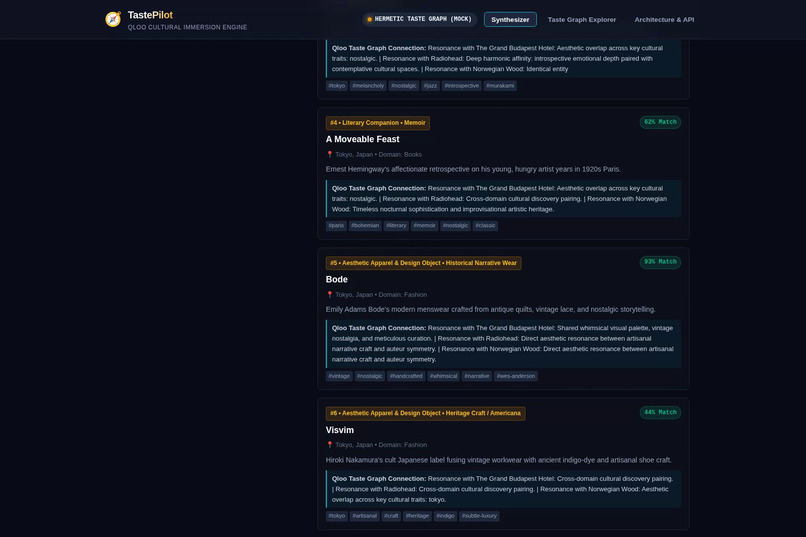Click the TastePilot compass logo icon
The height and width of the screenshot is (537, 806).
[x=113, y=19]
